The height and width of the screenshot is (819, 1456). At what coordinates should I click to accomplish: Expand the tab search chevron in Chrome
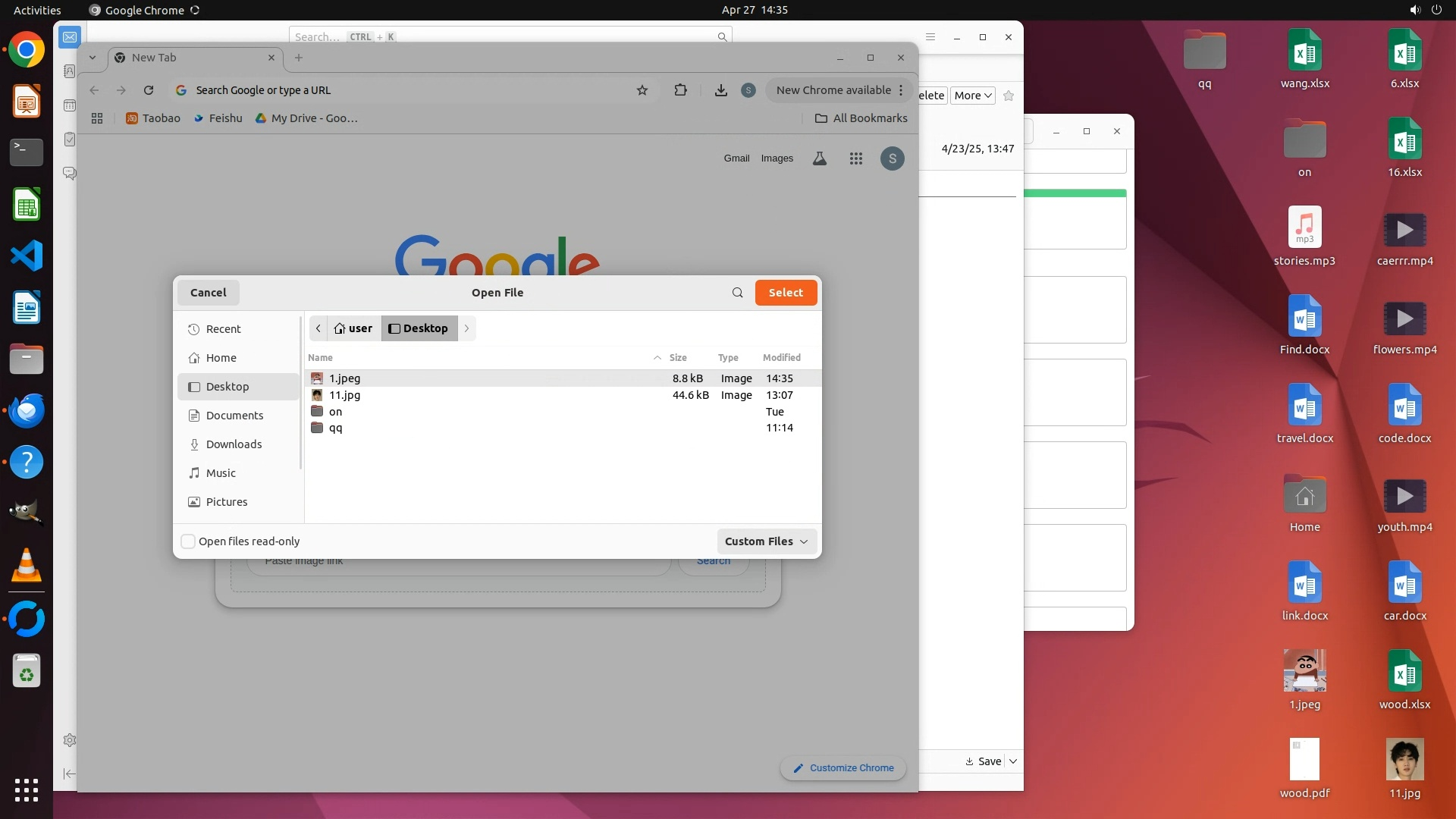(x=93, y=58)
